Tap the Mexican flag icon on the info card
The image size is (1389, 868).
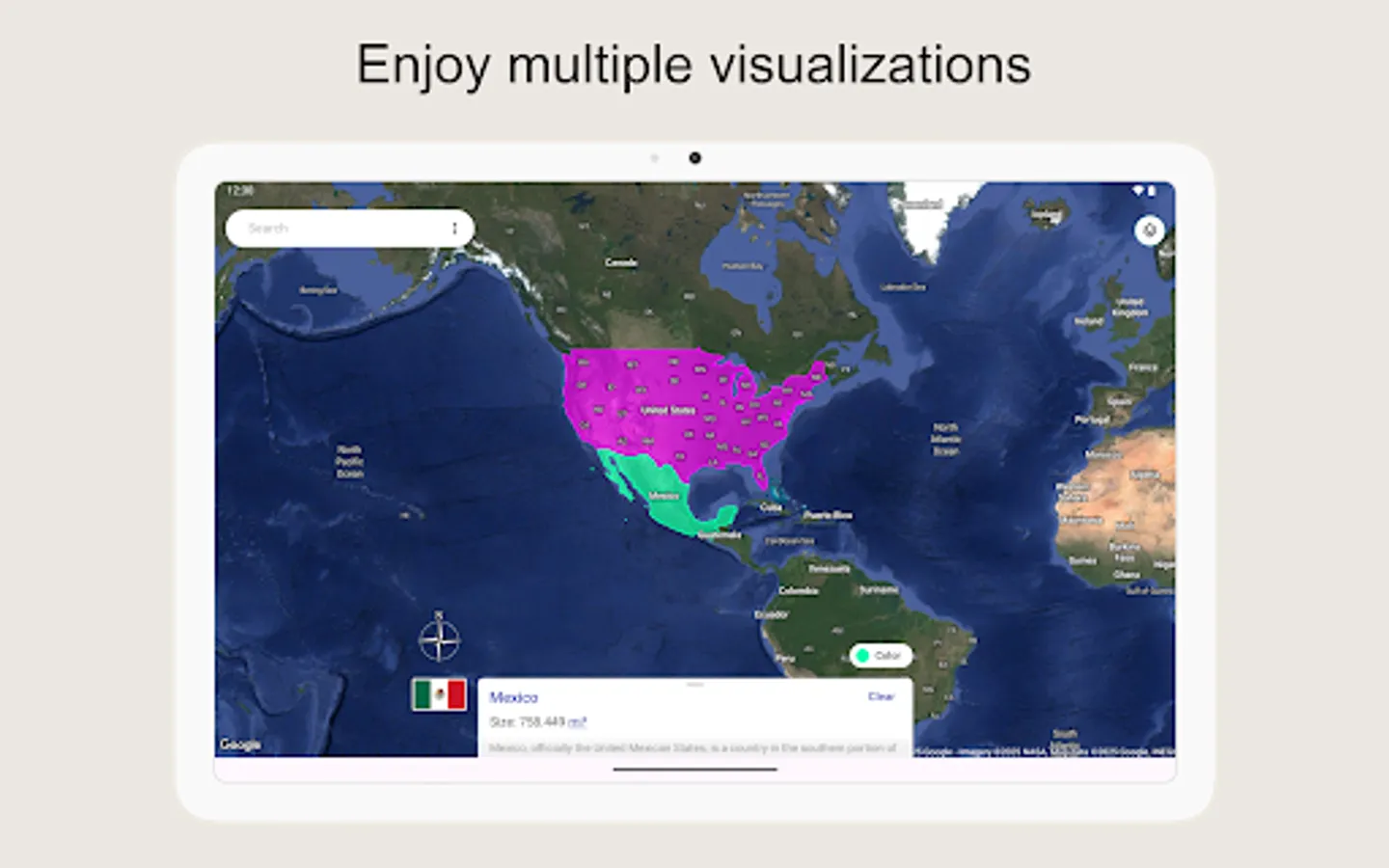(x=439, y=695)
